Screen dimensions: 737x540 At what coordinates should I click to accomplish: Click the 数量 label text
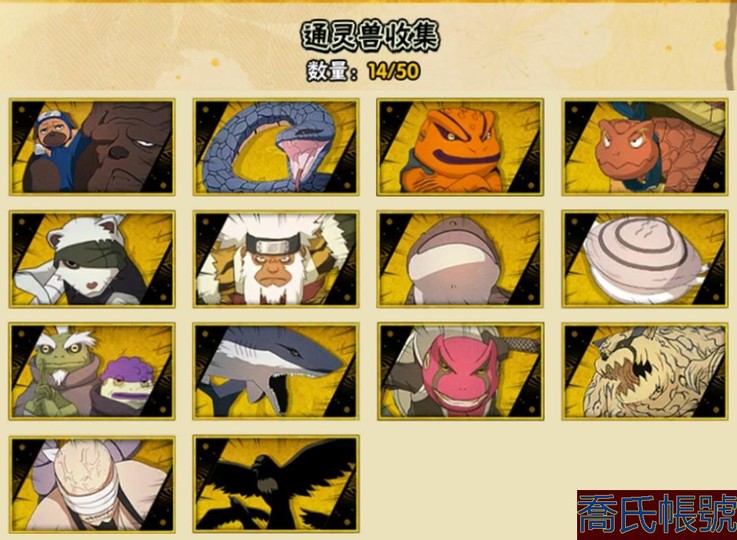click(x=328, y=71)
